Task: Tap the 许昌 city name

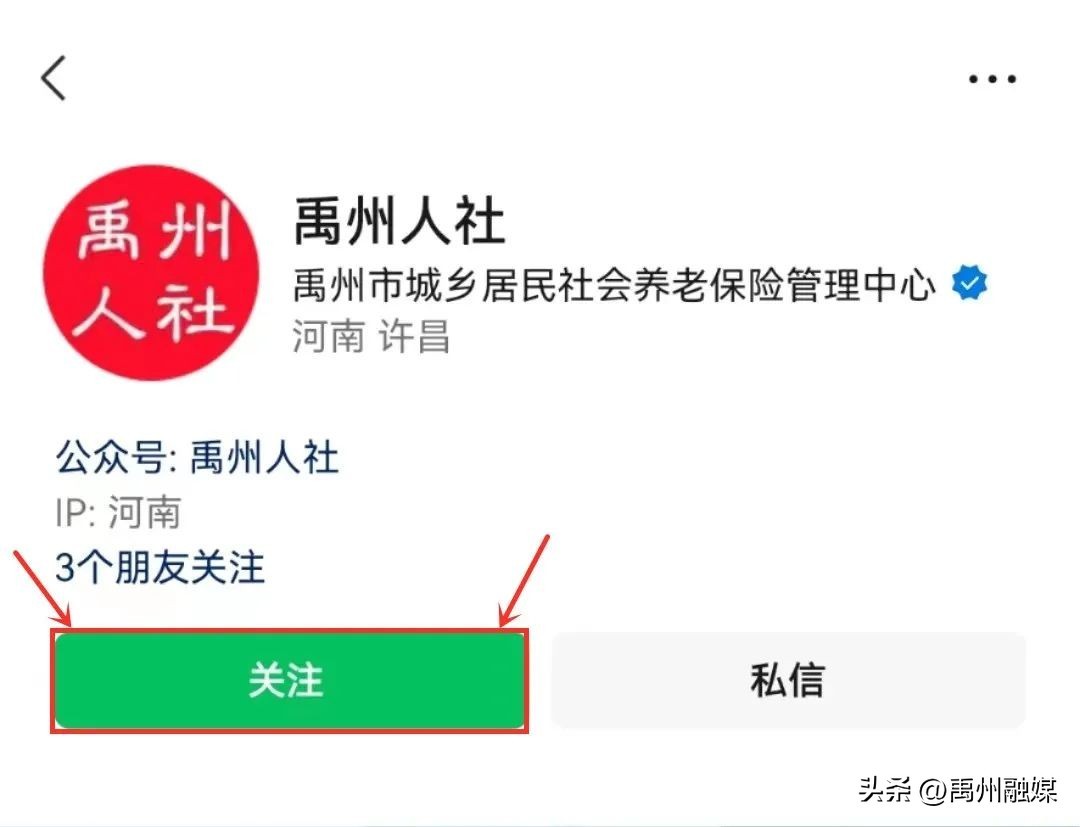Action: [x=414, y=336]
